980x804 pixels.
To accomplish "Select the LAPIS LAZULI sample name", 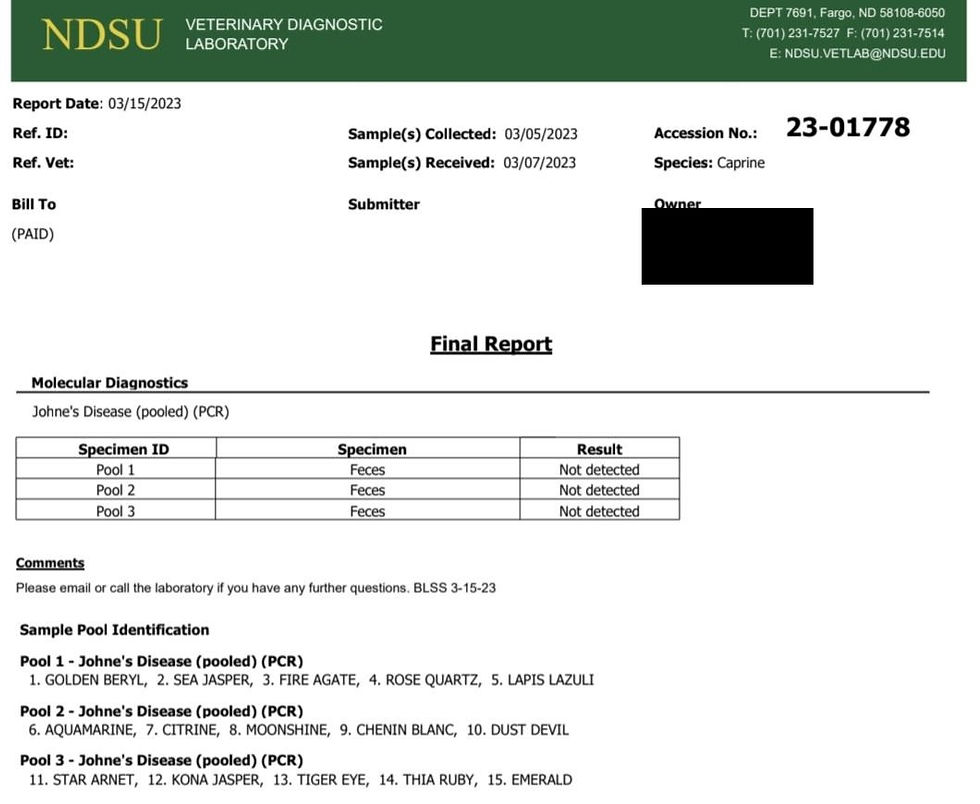I will point(551,680).
